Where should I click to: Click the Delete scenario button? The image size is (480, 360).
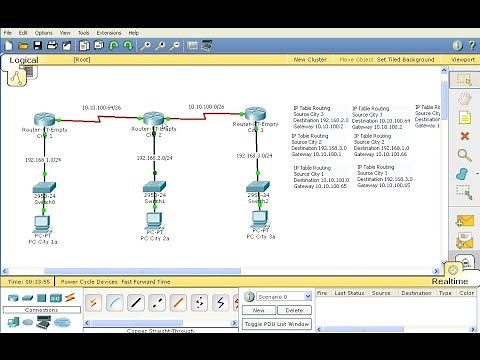[294, 310]
